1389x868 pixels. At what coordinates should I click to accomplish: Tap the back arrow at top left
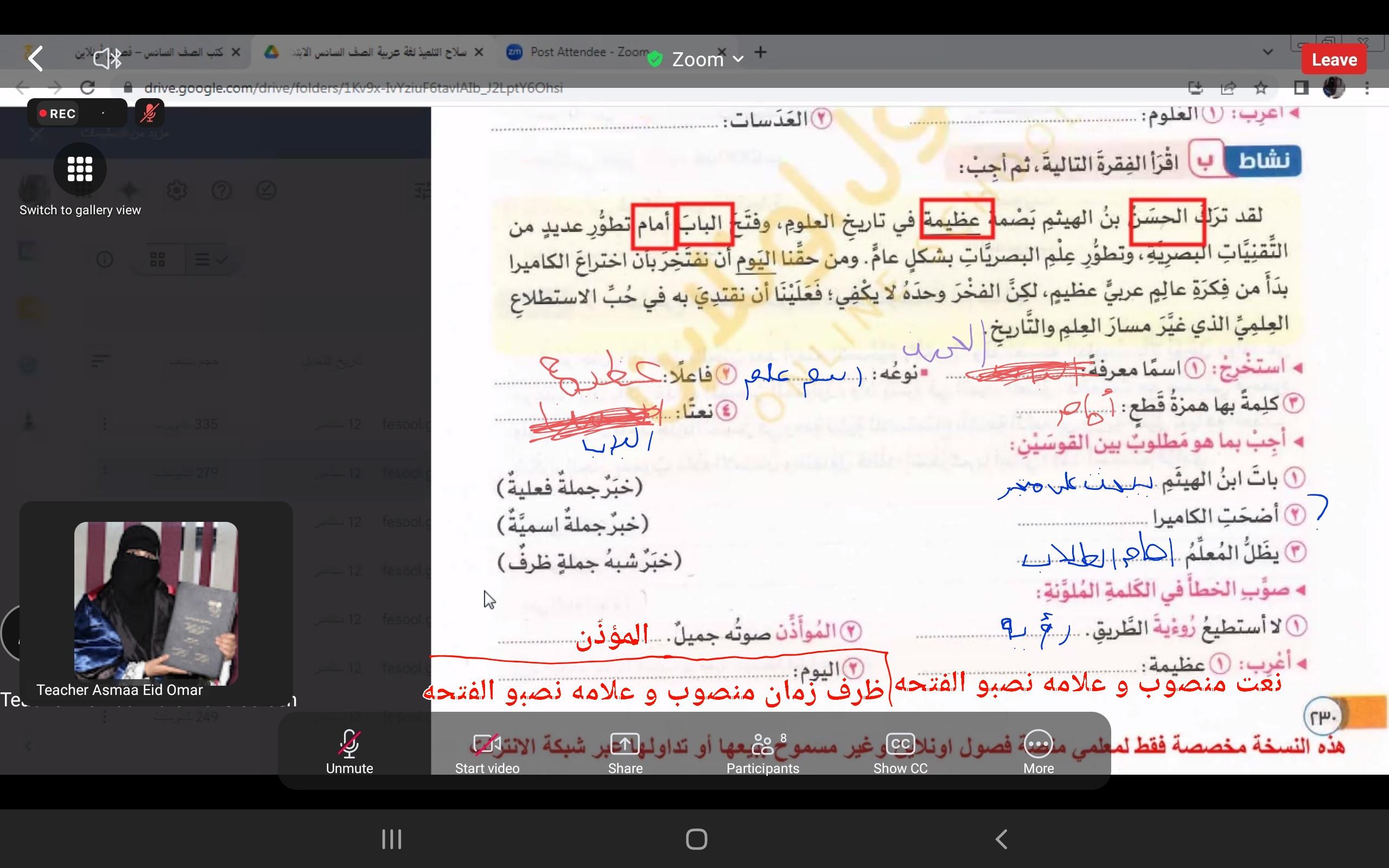click(36, 59)
